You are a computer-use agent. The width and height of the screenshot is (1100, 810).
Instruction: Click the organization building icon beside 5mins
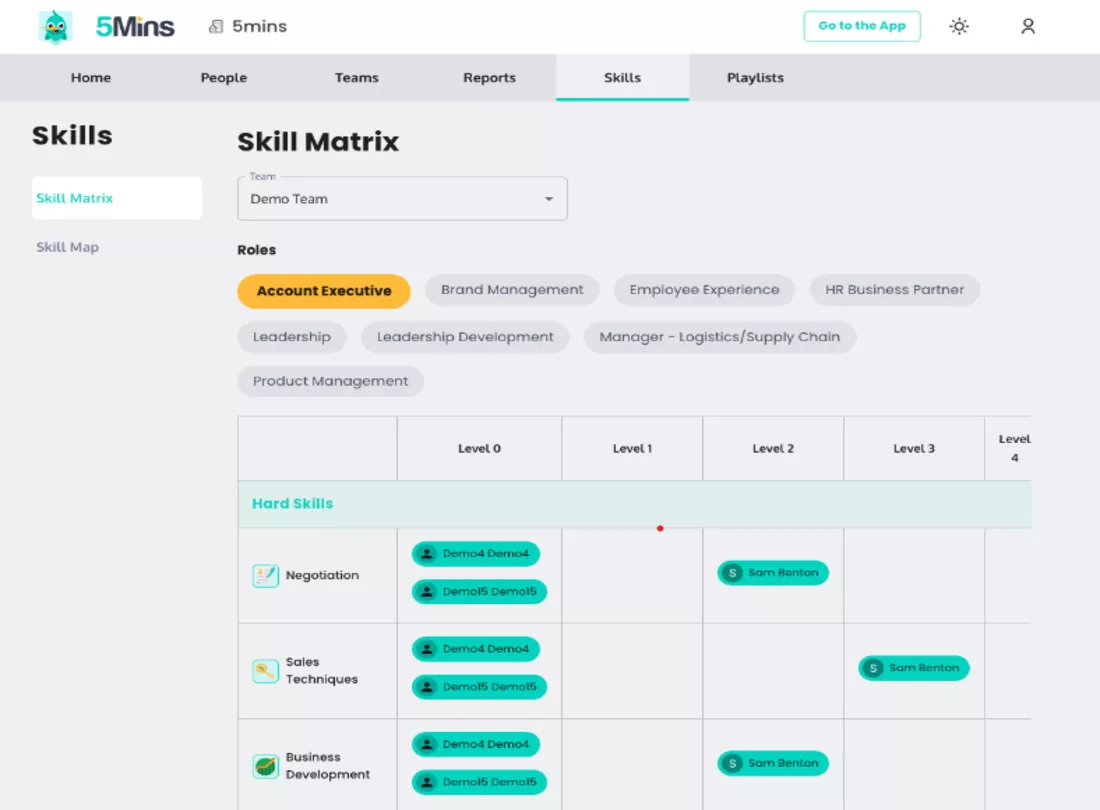216,27
